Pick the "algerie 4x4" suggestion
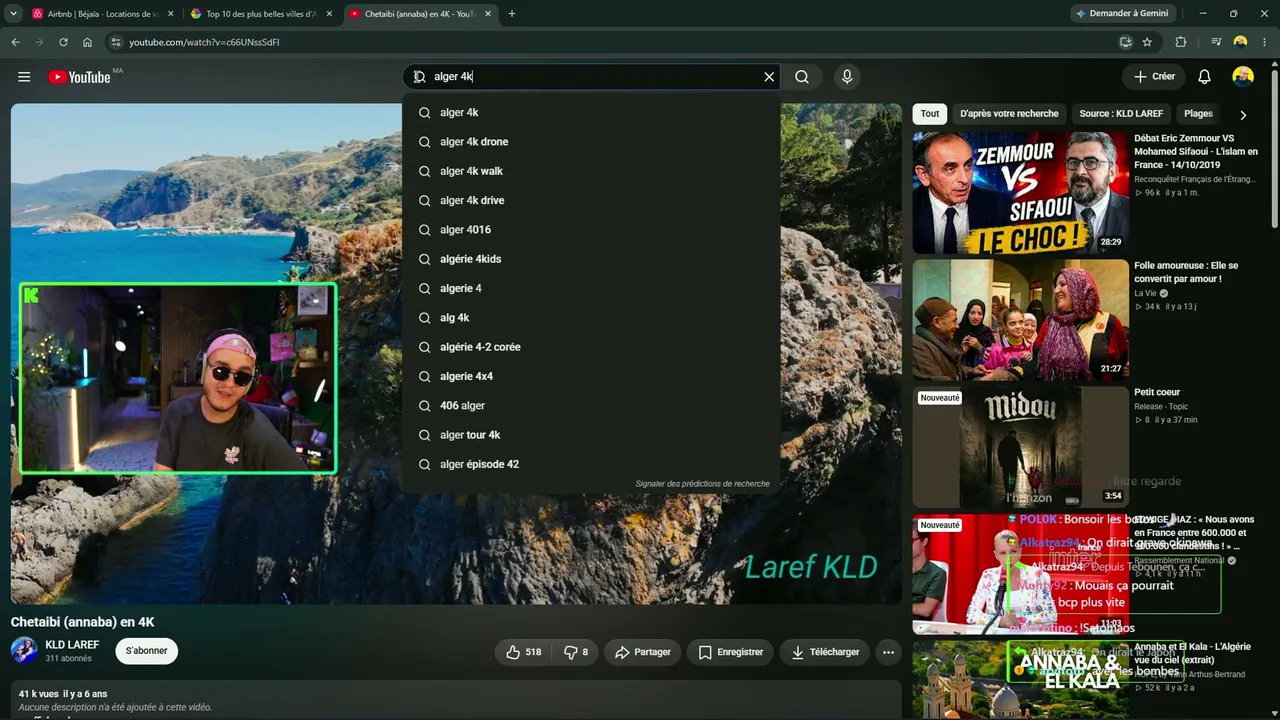The height and width of the screenshot is (720, 1280). 591,376
